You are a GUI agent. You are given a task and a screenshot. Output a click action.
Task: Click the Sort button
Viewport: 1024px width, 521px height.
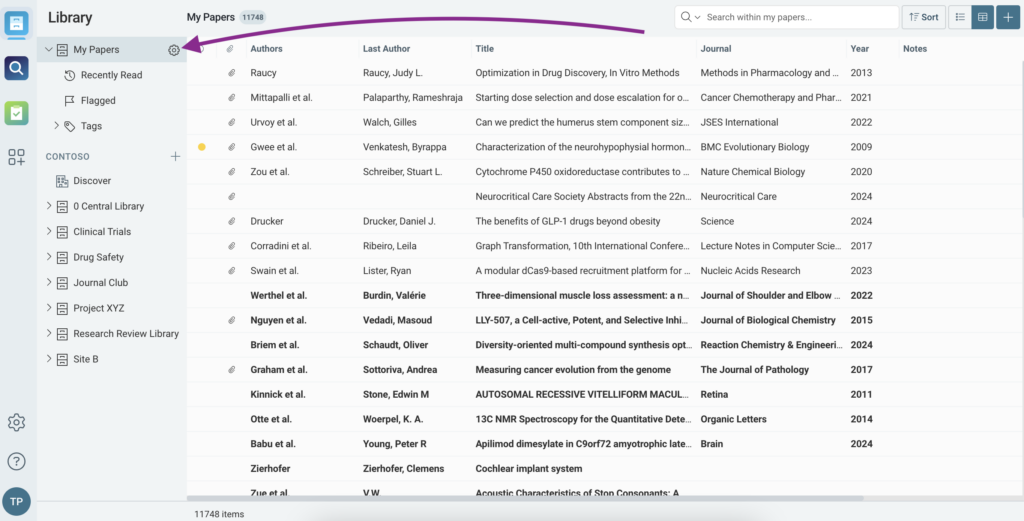tap(923, 17)
